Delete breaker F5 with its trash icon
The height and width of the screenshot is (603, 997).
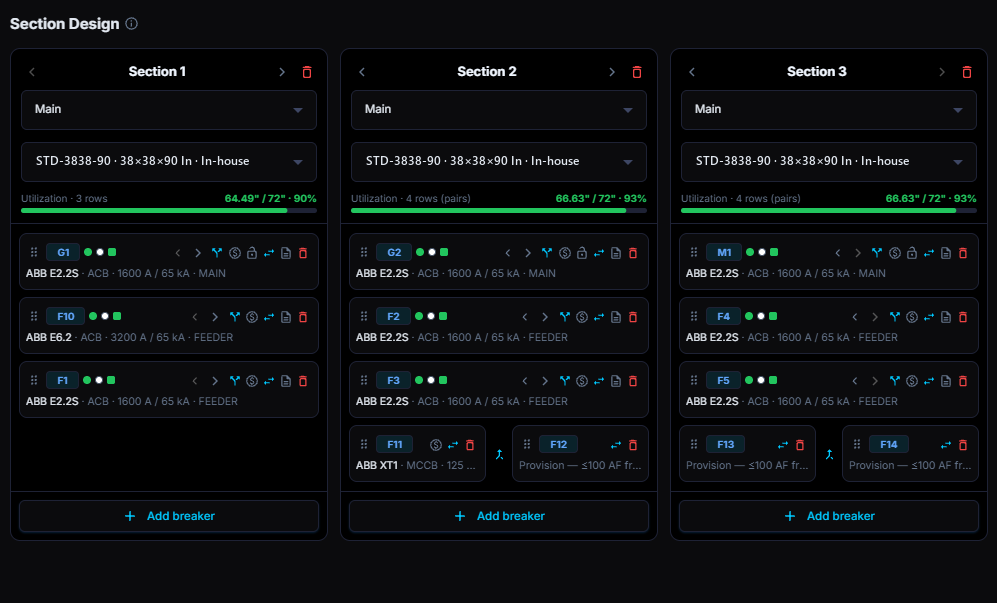coord(963,381)
